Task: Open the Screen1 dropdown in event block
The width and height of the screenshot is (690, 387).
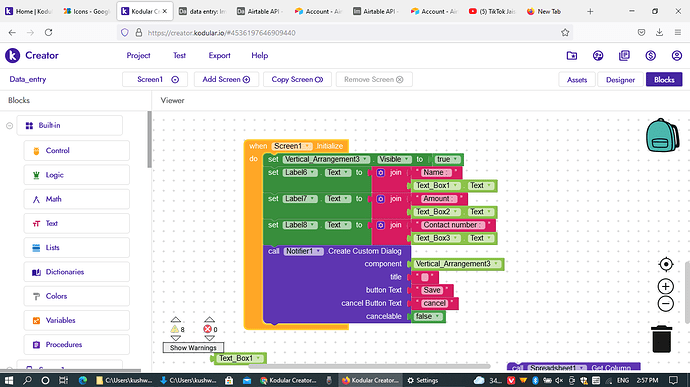Action: tap(292, 146)
